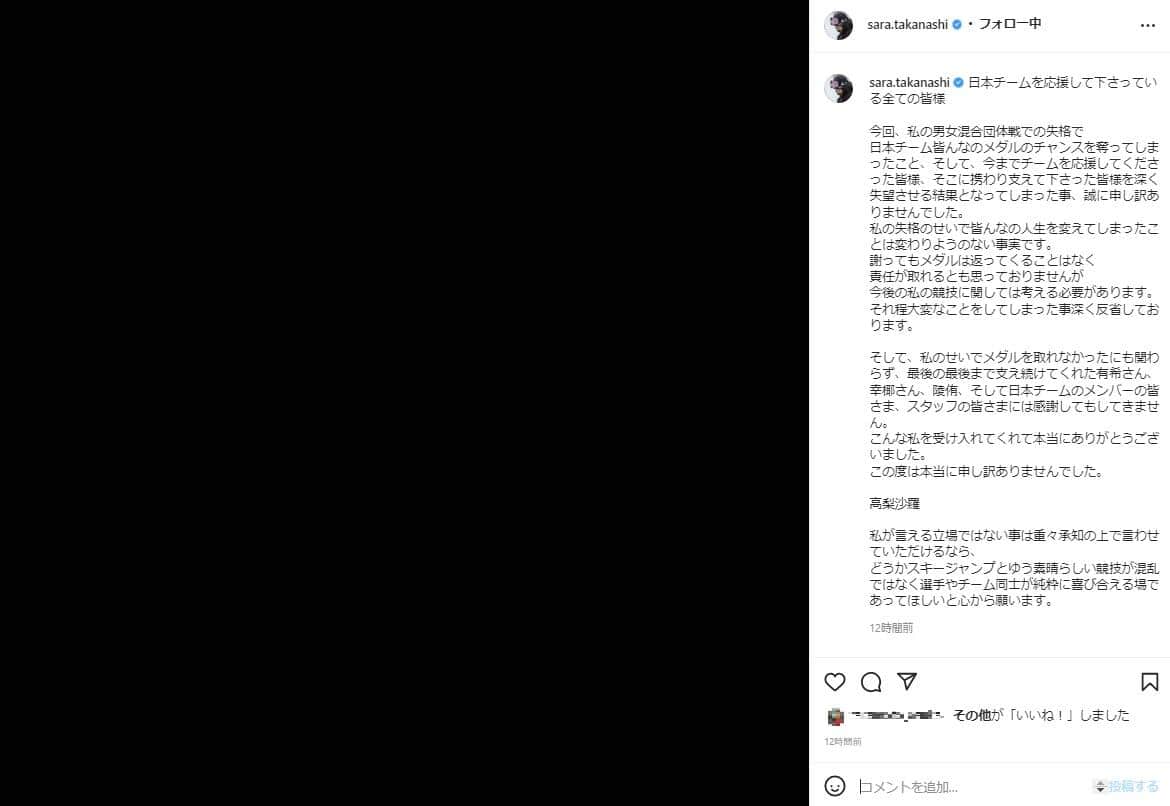Click the 12時間前 timestamp under the caption

pyautogui.click(x=891, y=628)
